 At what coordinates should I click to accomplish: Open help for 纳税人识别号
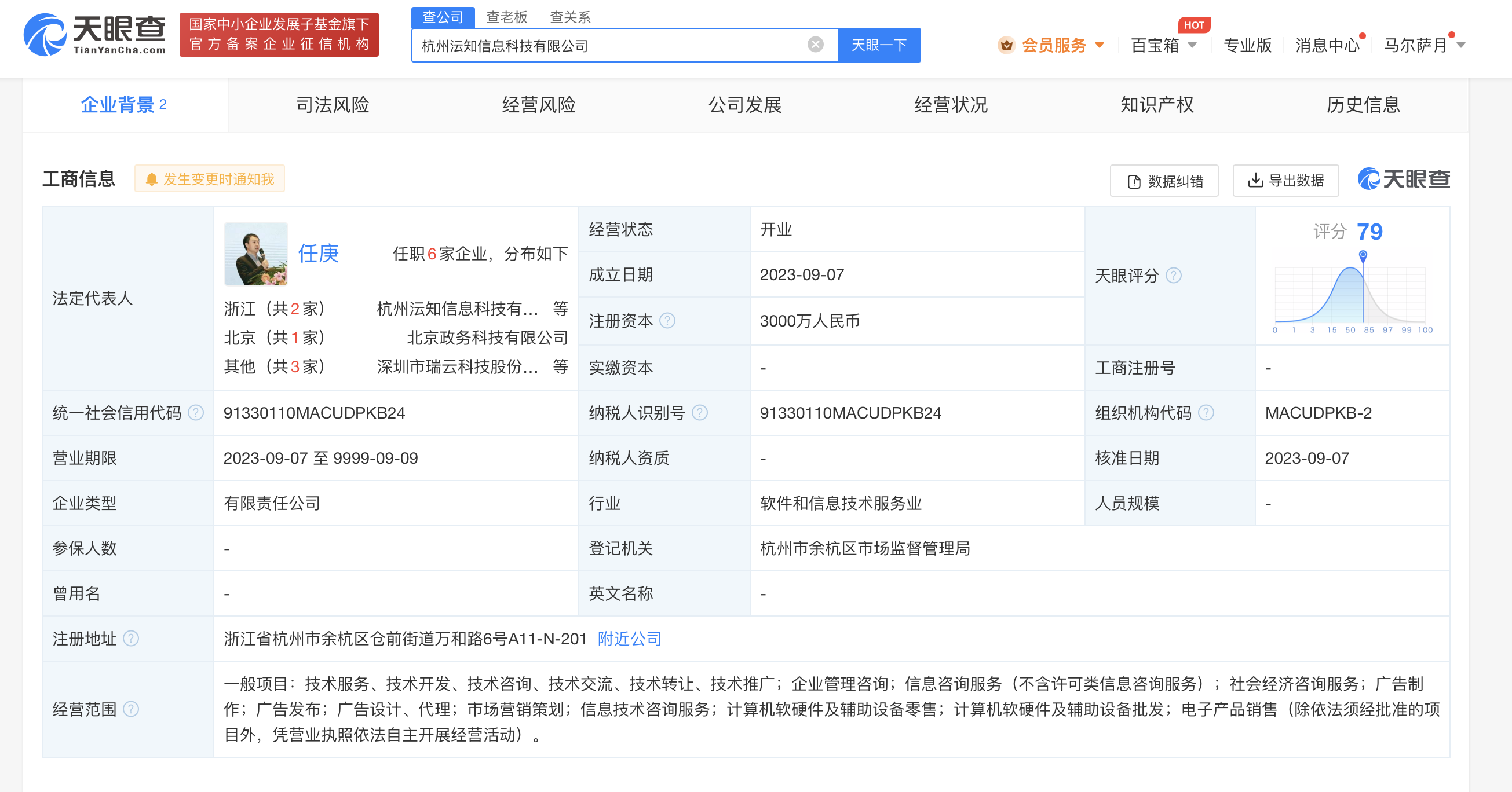coord(700,413)
